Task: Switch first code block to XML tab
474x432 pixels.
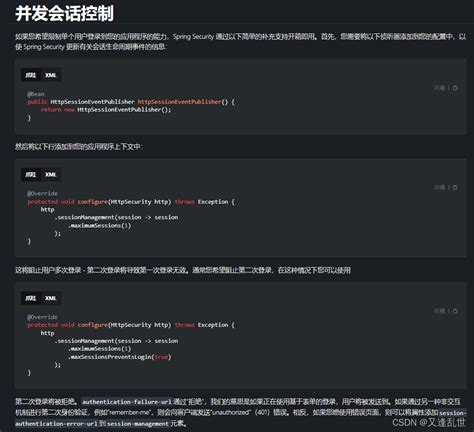Action: click(x=51, y=75)
